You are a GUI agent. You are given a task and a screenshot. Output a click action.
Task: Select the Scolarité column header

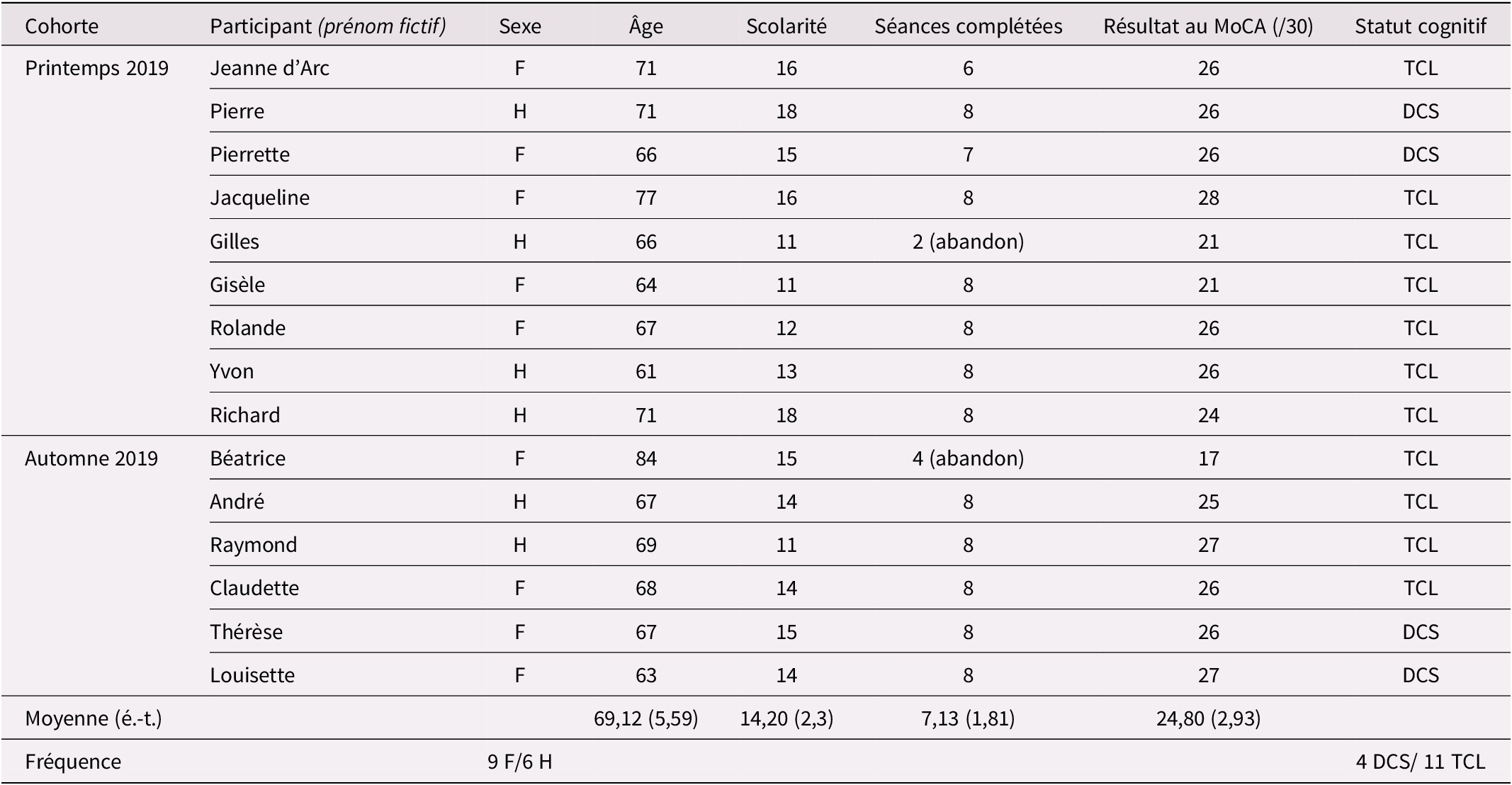point(786,26)
